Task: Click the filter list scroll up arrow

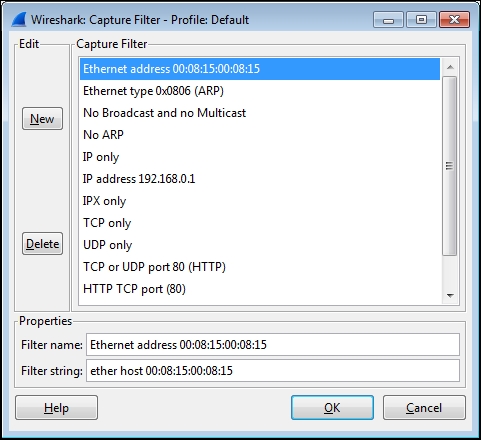Action: pos(450,67)
